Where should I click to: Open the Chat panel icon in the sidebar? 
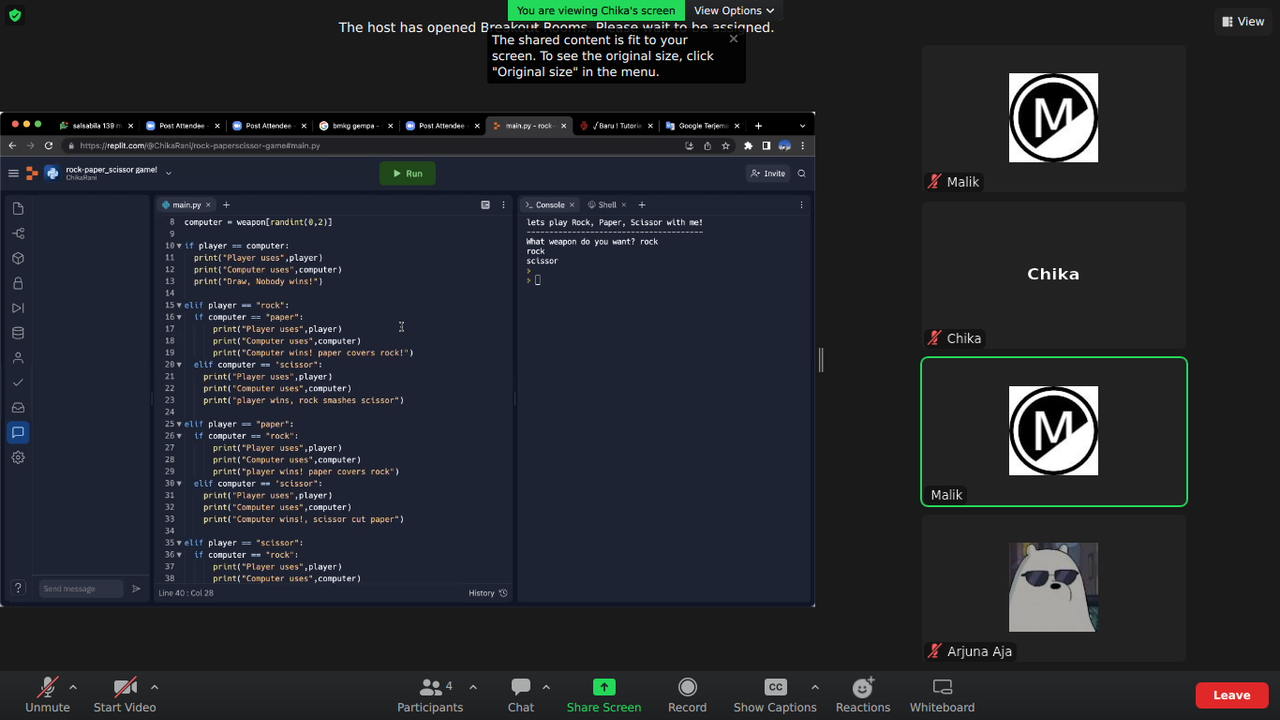[17, 432]
